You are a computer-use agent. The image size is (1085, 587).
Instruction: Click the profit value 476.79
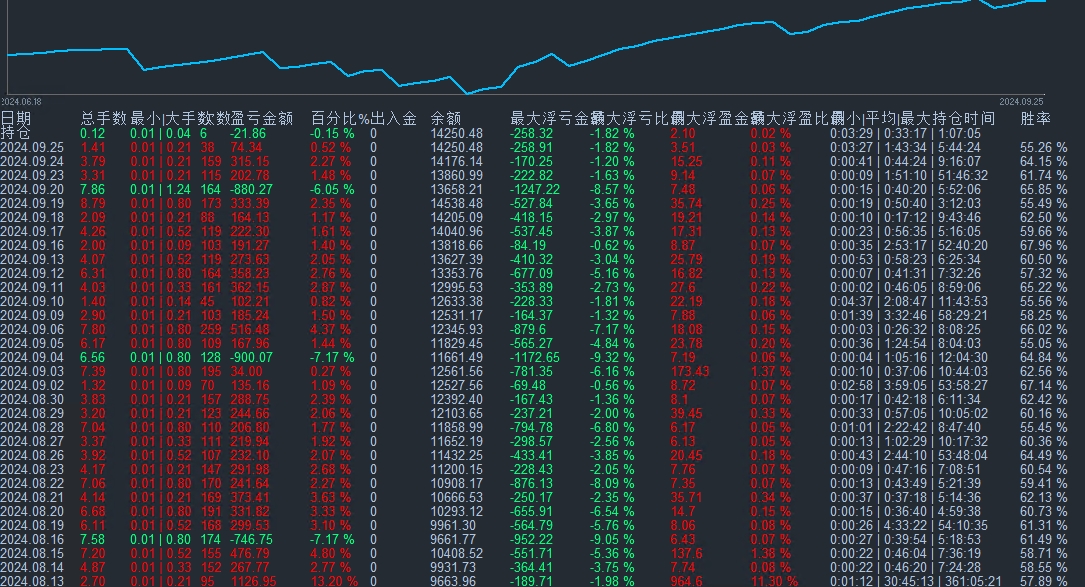pos(250,553)
